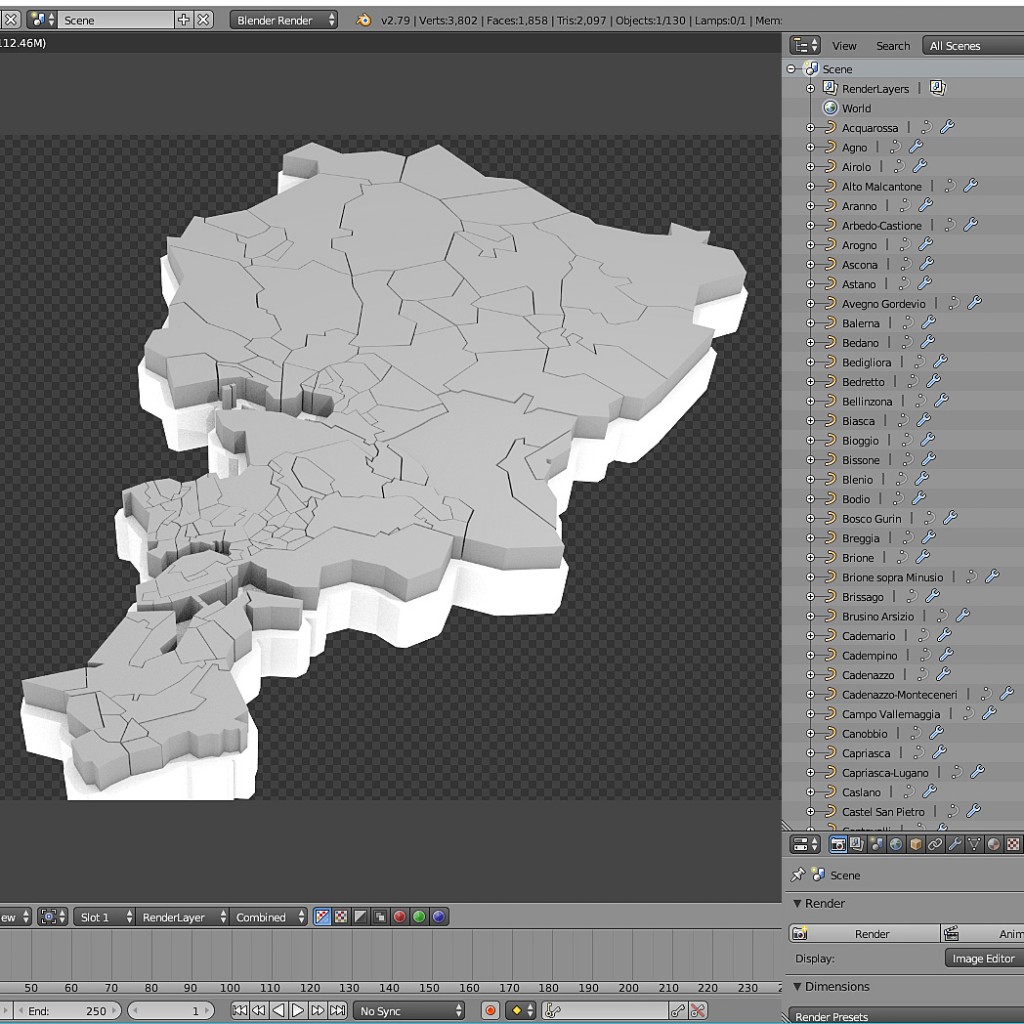
Task: Open the No Sync playback dropdown
Action: tap(408, 1011)
